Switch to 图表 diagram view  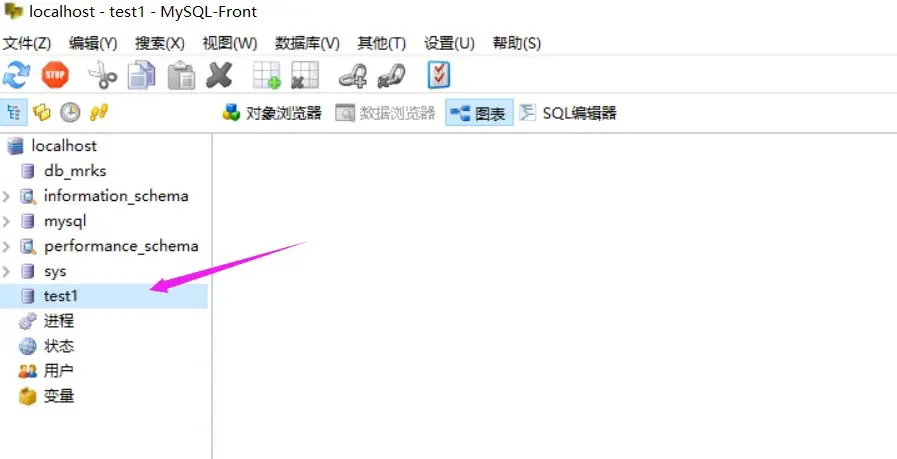479,113
